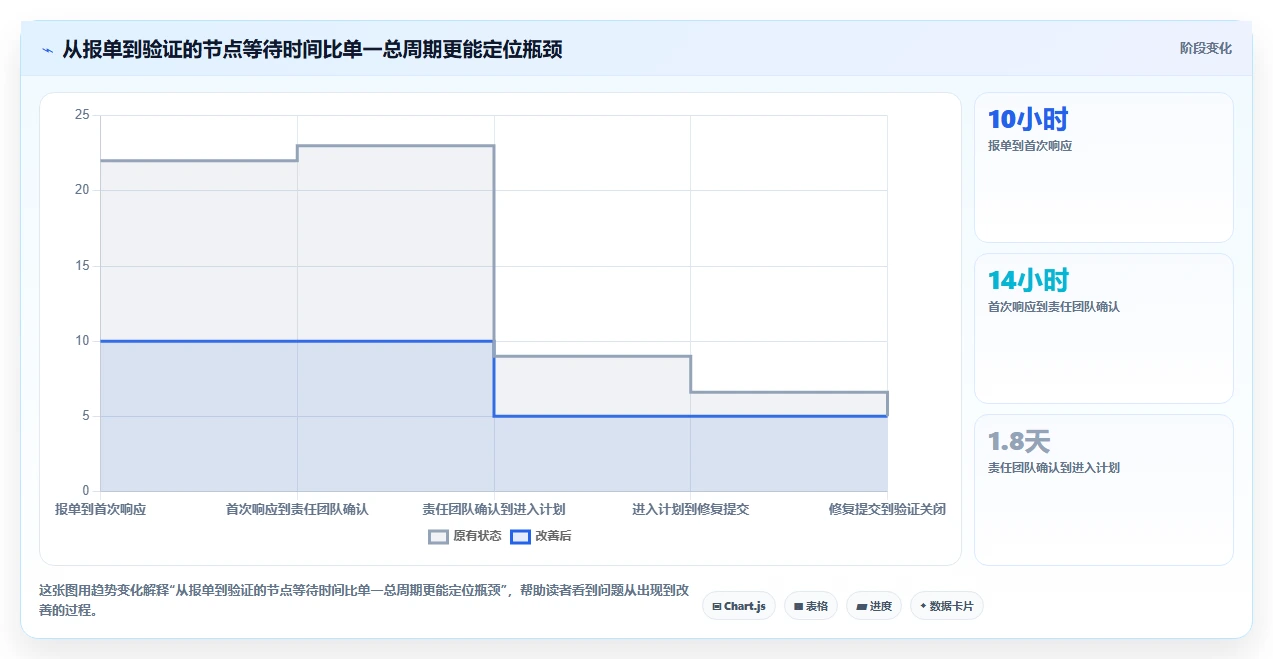This screenshot has height=659, width=1273.
Task: Click the 数据卡片 sparkle icon
Action: (922, 606)
